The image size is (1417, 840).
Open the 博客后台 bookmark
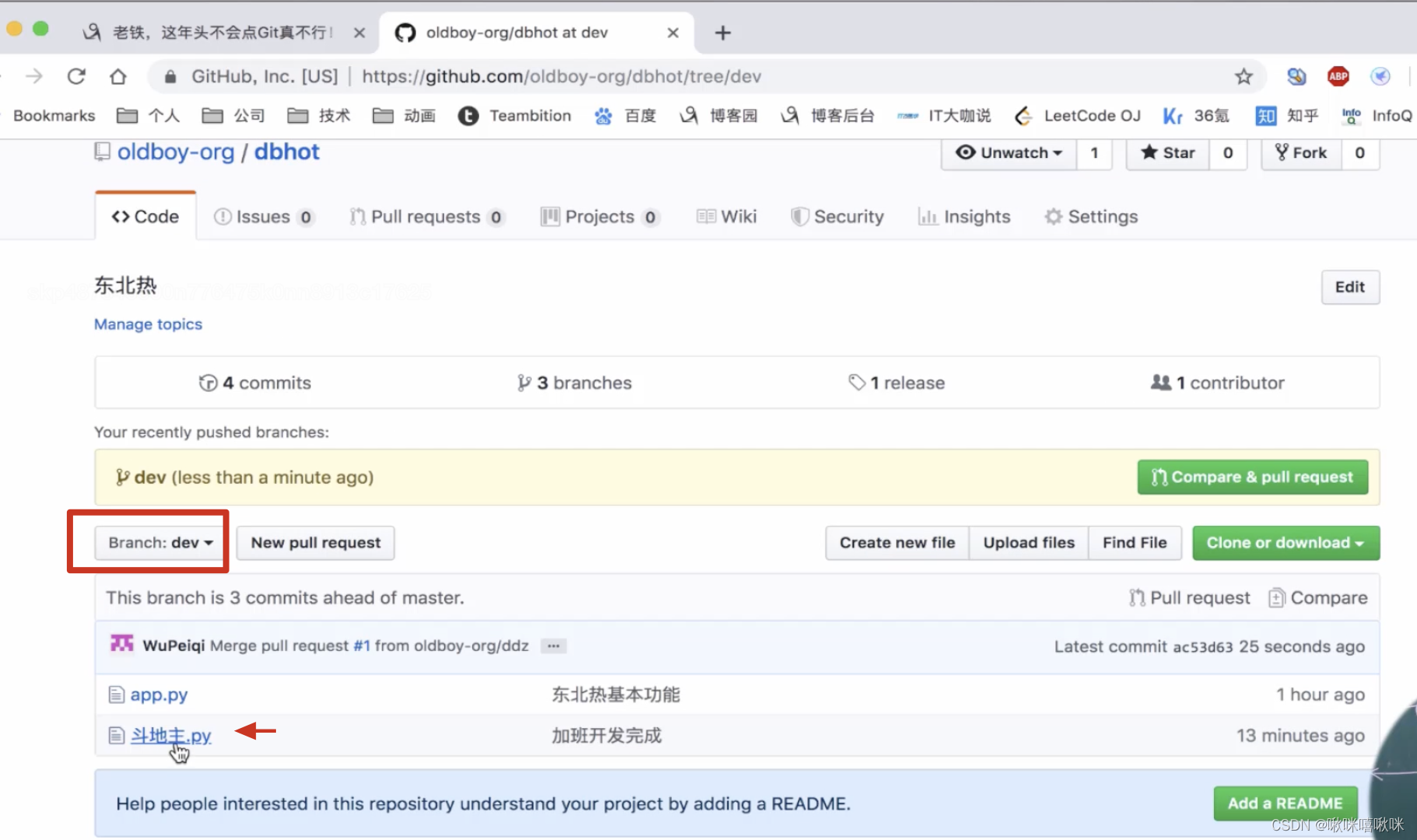(827, 116)
